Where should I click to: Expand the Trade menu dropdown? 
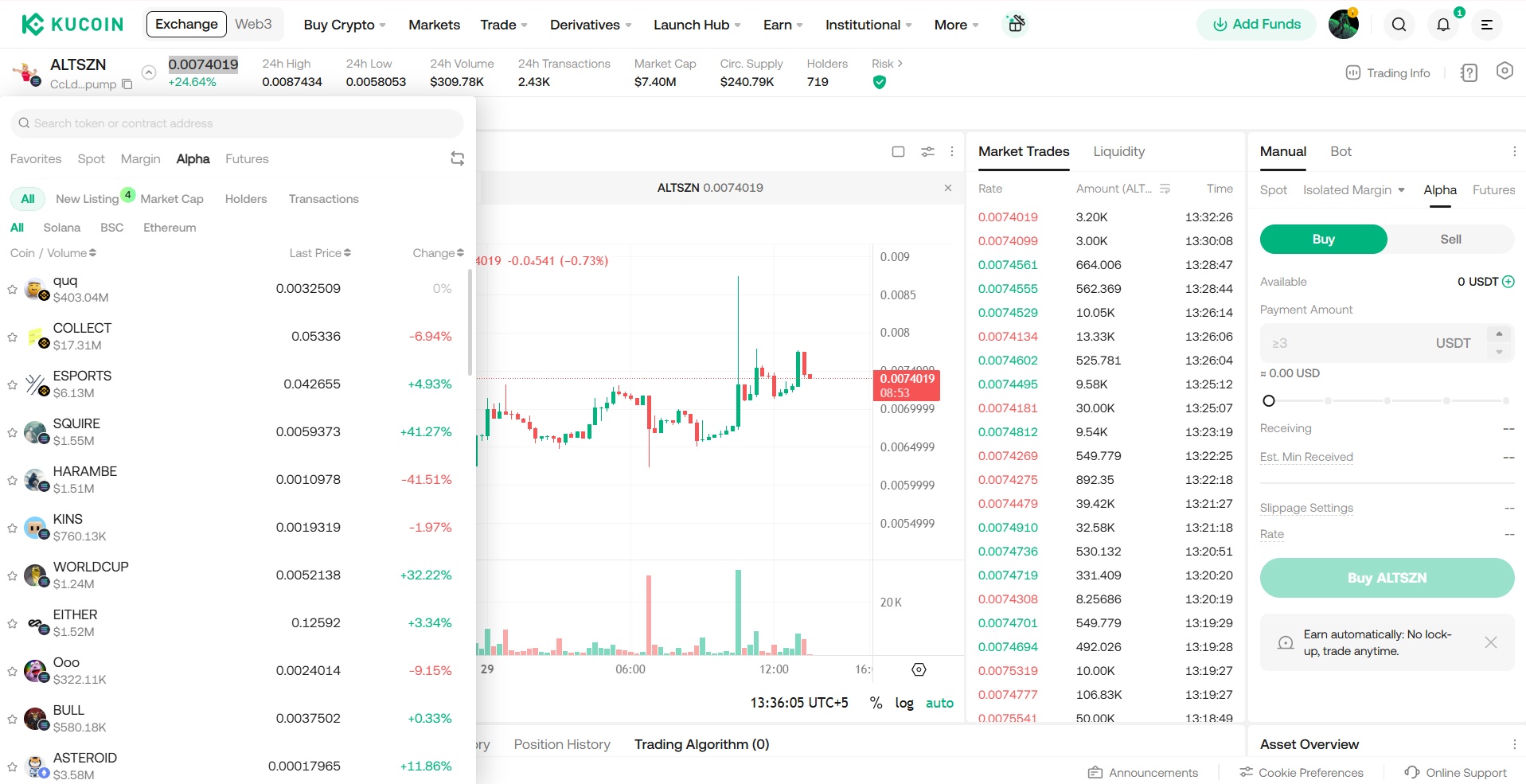[x=504, y=25]
